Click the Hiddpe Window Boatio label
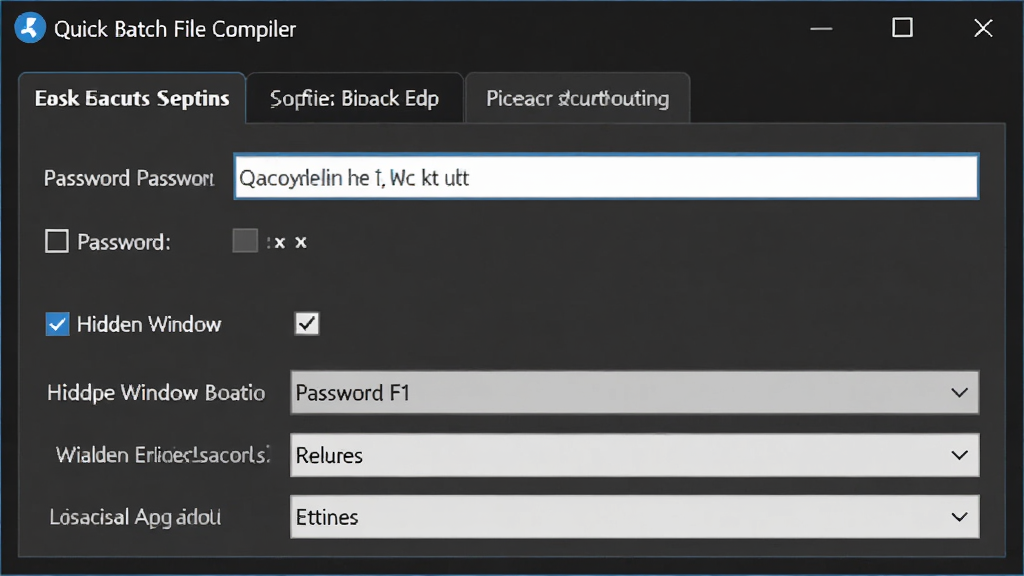The height and width of the screenshot is (576, 1024). (x=156, y=392)
